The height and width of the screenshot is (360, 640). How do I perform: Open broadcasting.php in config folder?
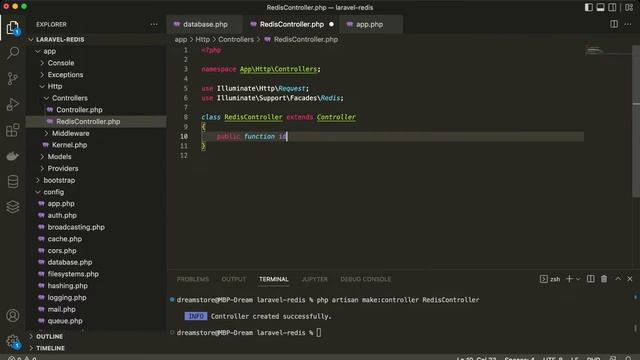96,227
